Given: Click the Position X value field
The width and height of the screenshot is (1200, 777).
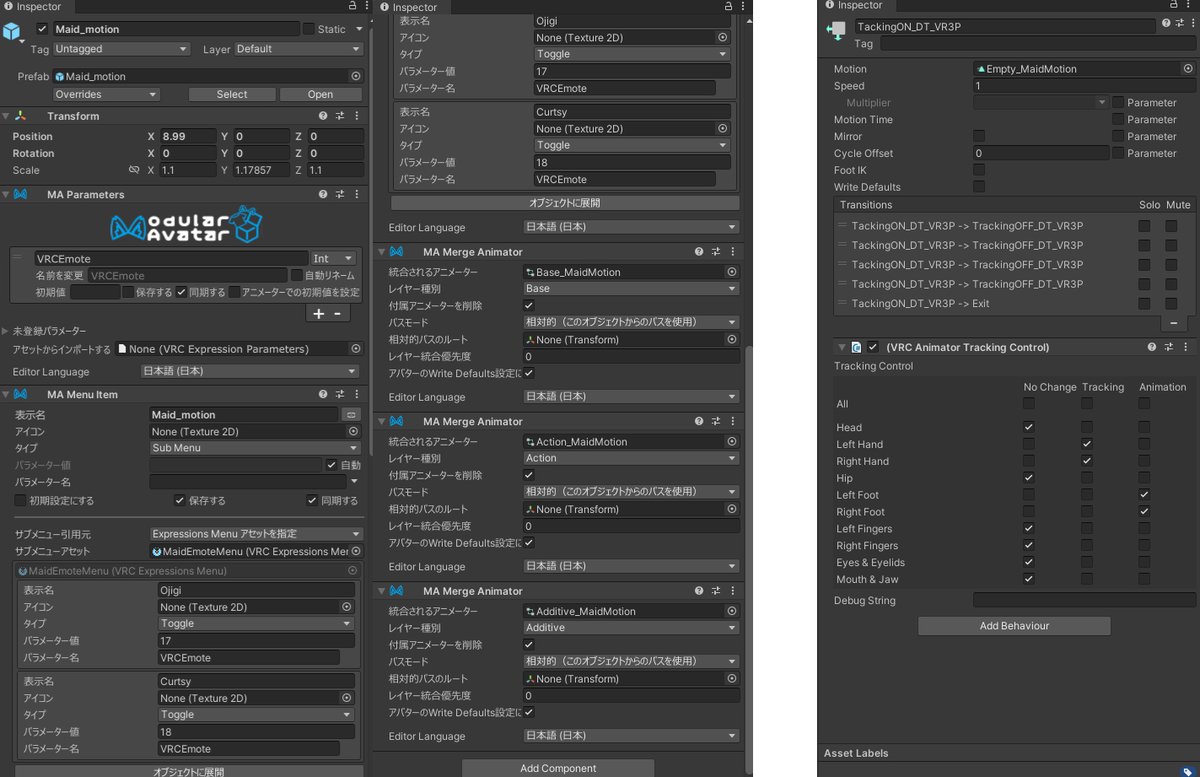Looking at the screenshot, I should pos(188,136).
